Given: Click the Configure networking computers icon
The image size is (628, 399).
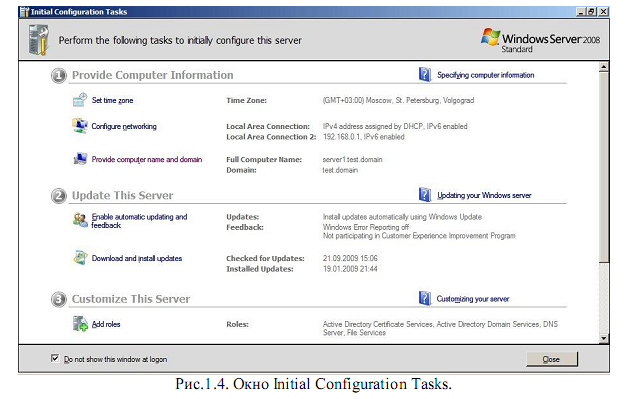Looking at the screenshot, I should (80, 126).
